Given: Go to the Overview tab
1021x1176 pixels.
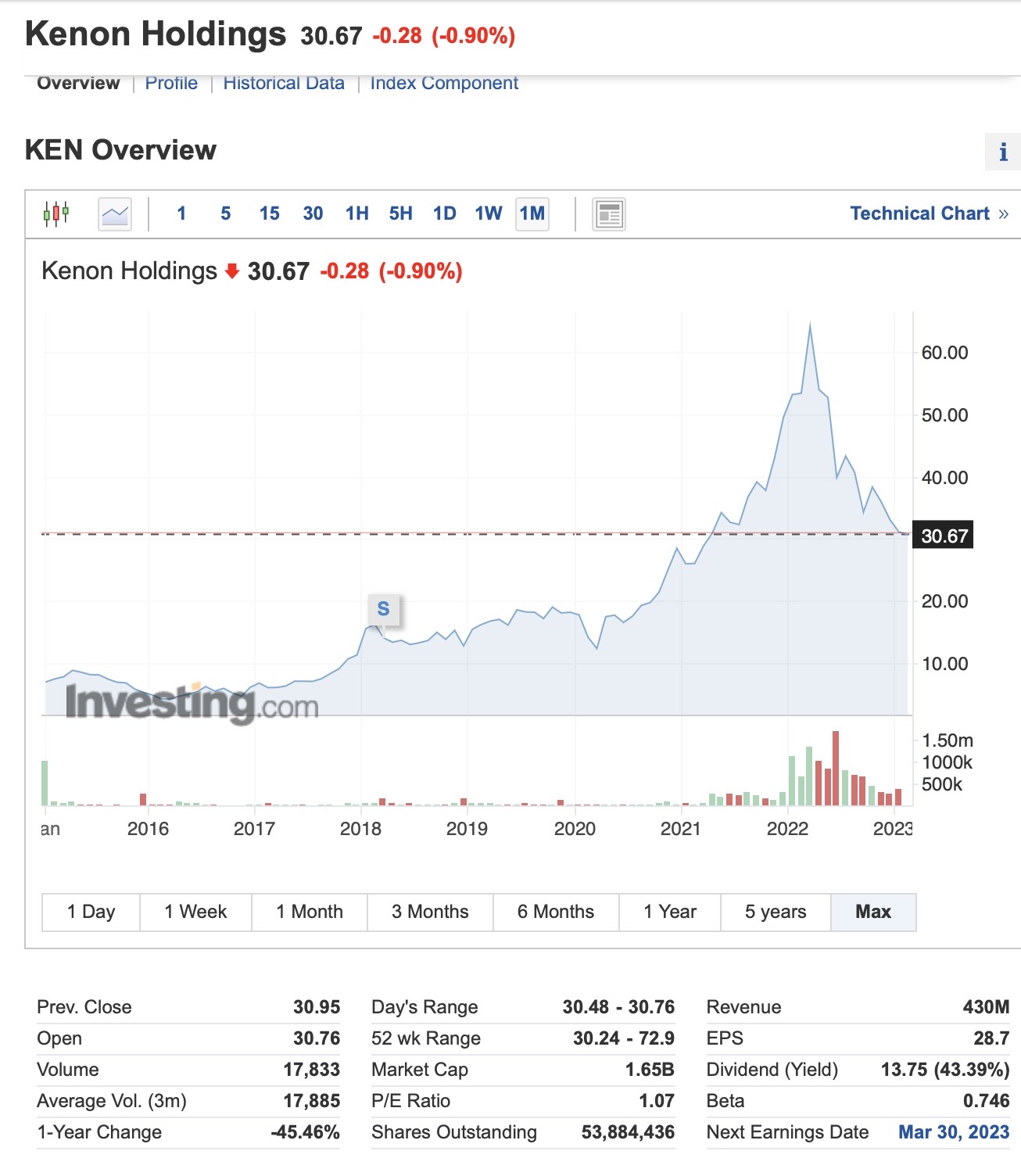Looking at the screenshot, I should (78, 83).
